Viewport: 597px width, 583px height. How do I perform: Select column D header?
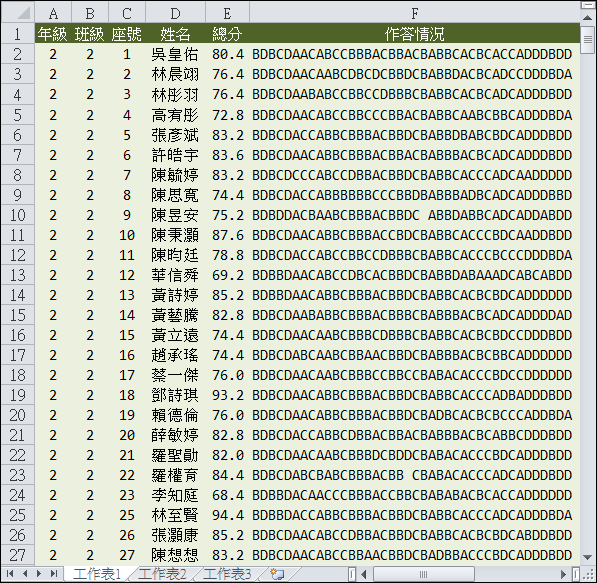click(175, 13)
